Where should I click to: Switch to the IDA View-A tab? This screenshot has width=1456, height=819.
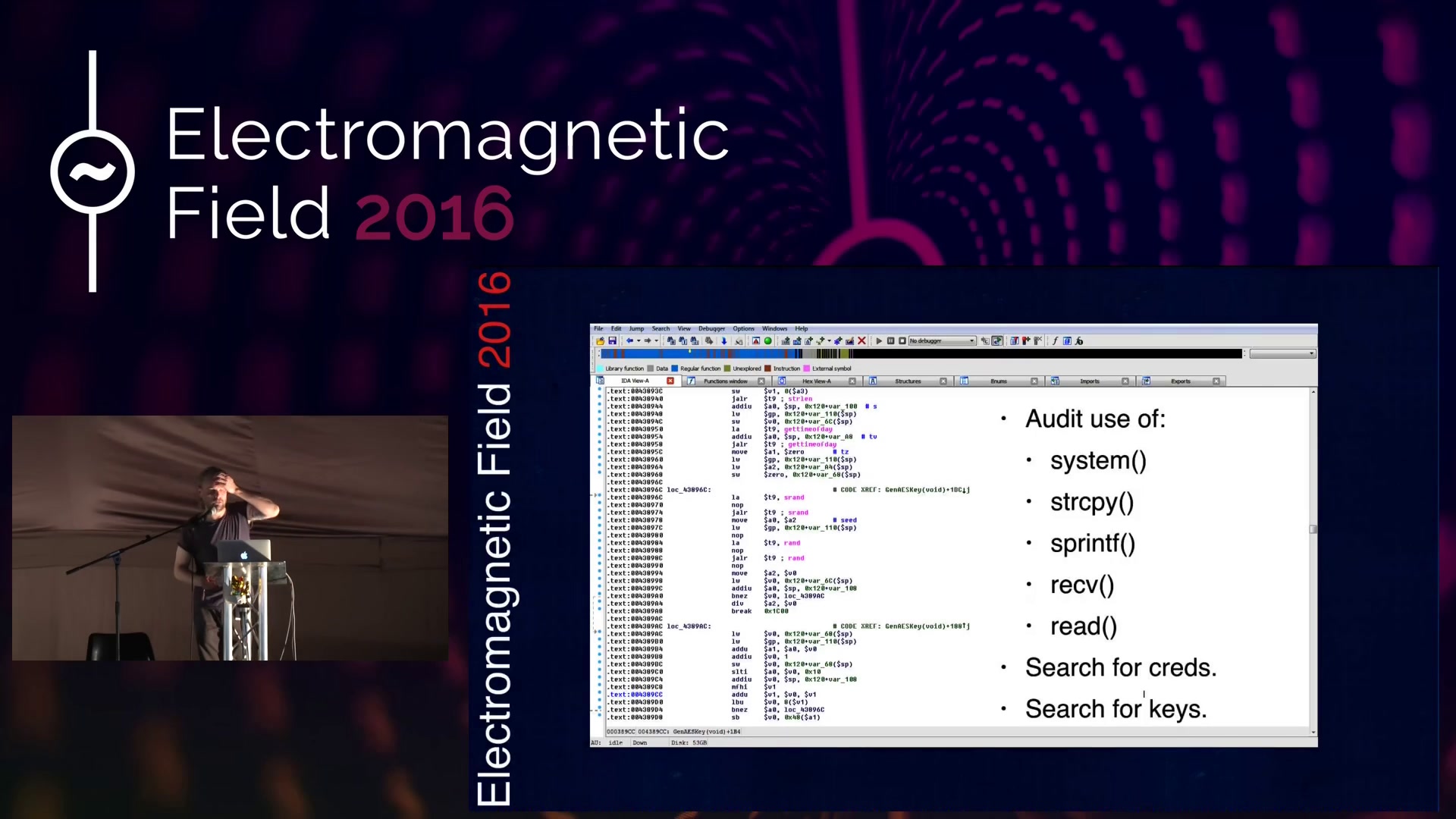(x=635, y=381)
